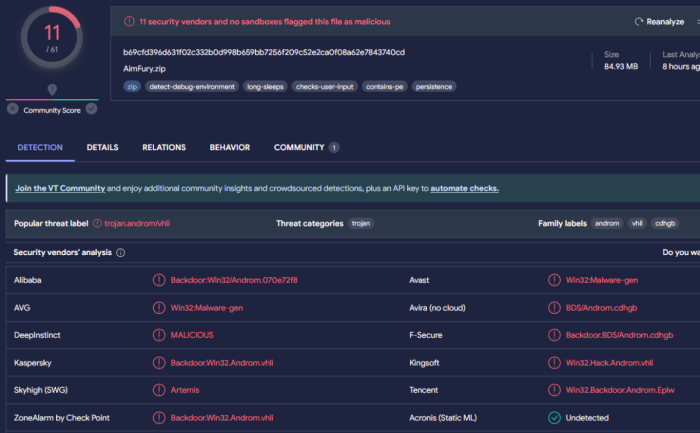Follow the automate checks link
The height and width of the screenshot is (433, 700).
[x=465, y=188]
